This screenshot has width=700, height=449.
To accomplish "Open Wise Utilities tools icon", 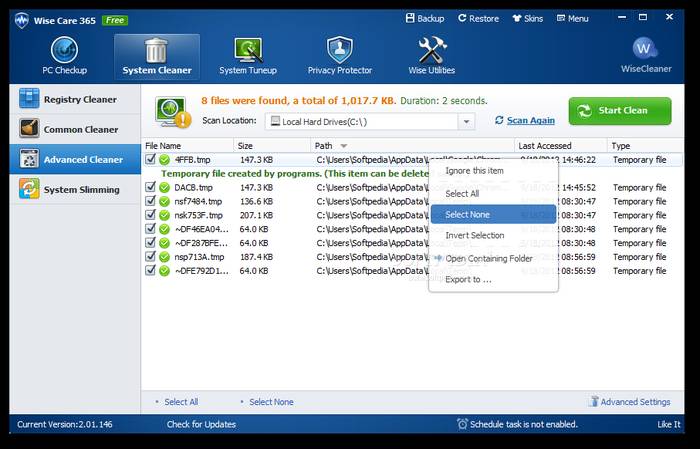I will coord(431,50).
